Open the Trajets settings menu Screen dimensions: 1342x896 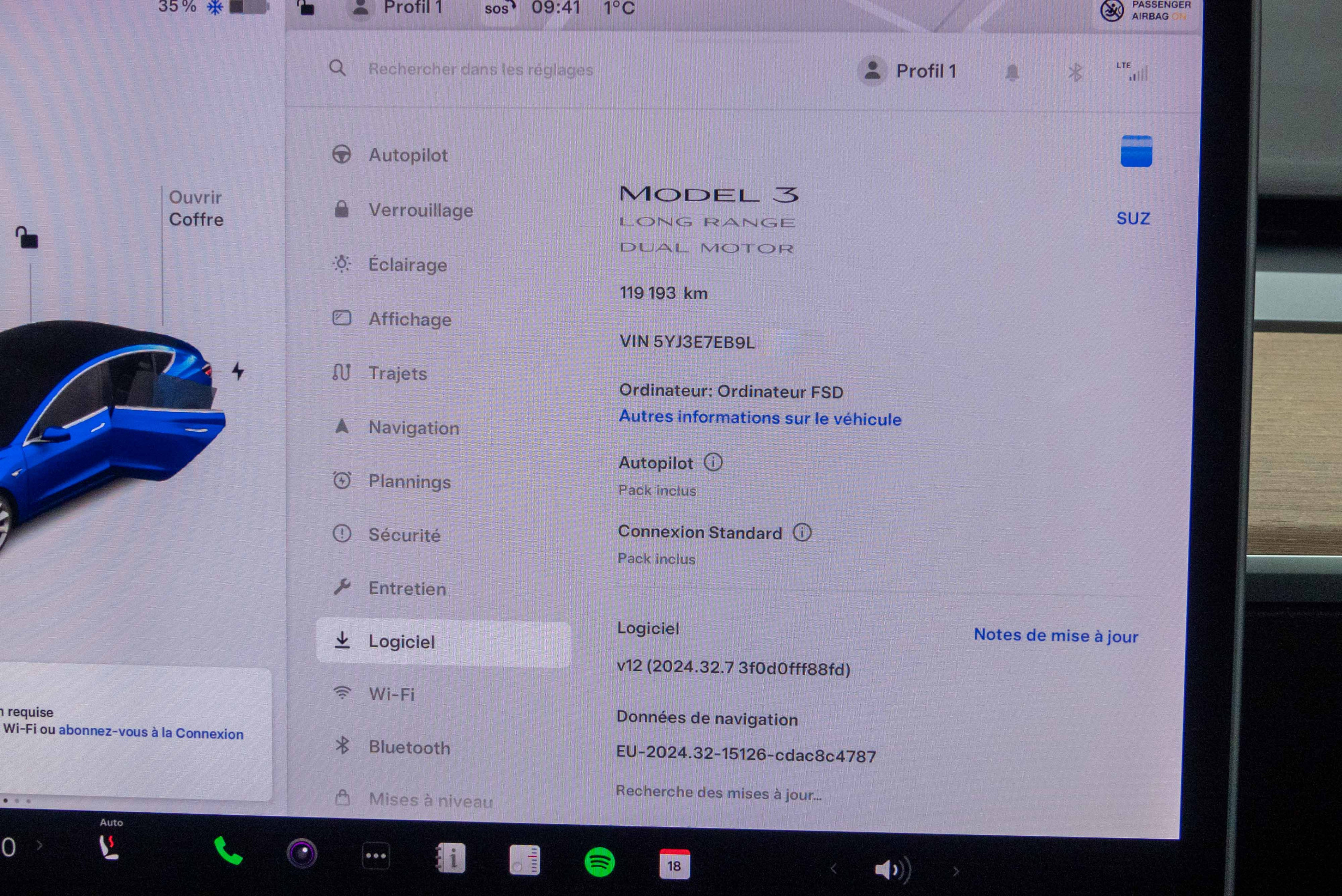(381, 373)
